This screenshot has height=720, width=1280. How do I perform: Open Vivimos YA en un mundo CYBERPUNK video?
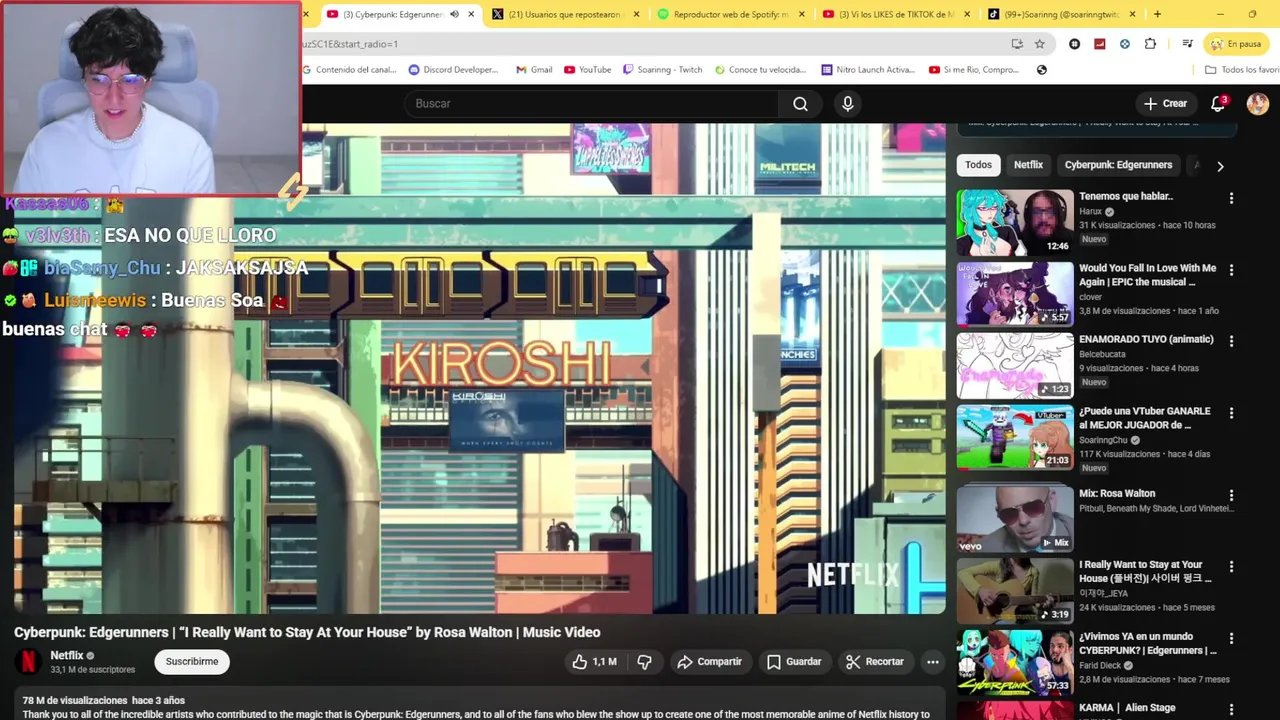coord(1015,662)
